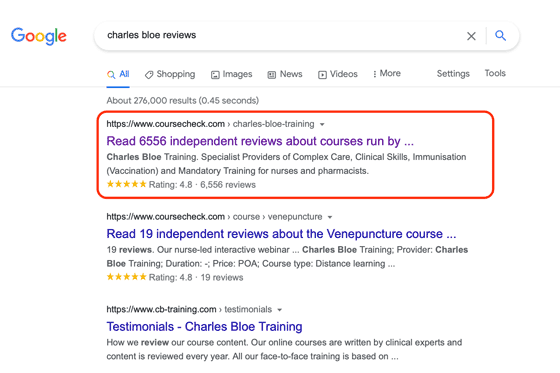This screenshot has width=560, height=373.
Task: Open the Shopping tab with tag icon
Action: 170,74
